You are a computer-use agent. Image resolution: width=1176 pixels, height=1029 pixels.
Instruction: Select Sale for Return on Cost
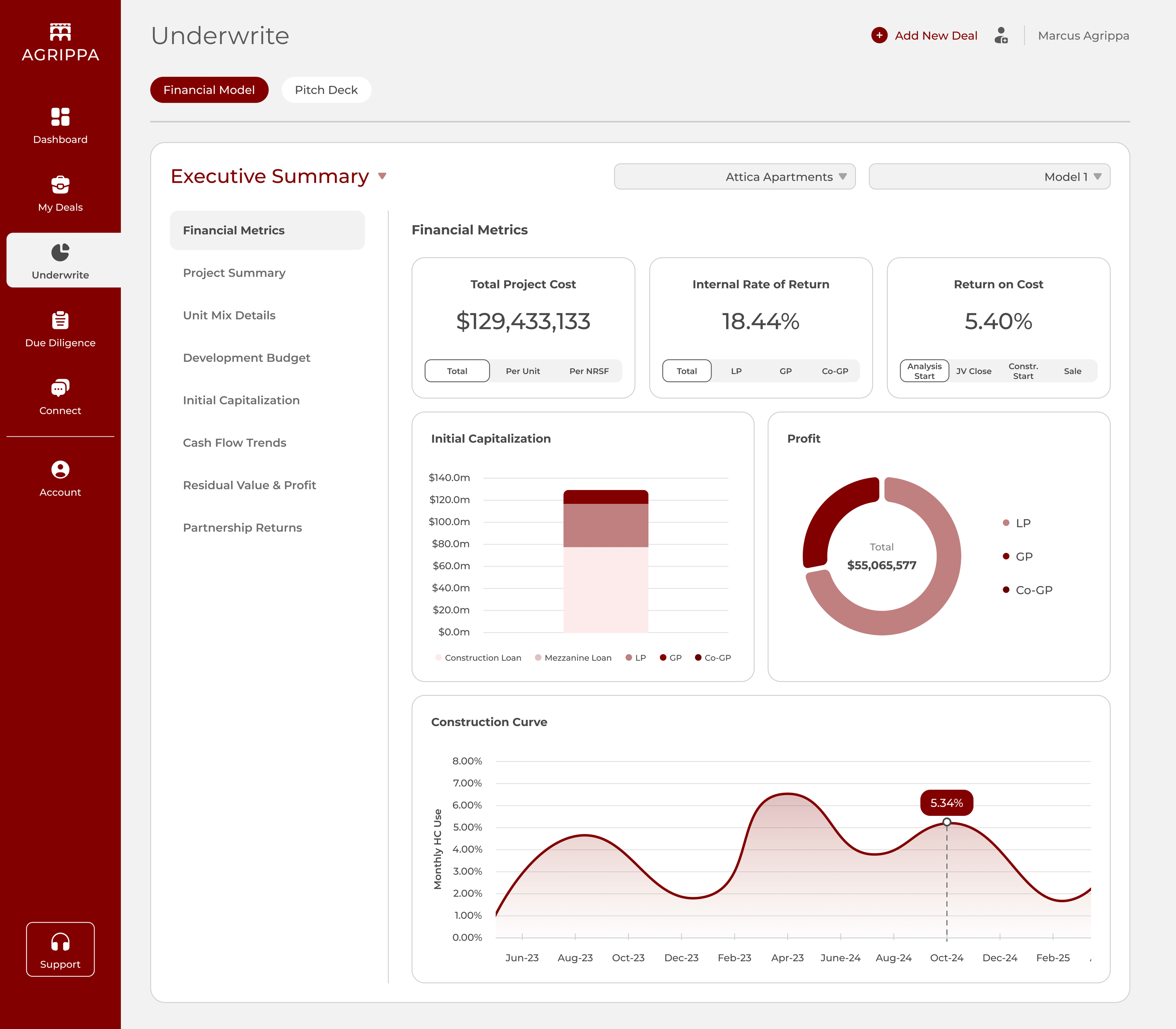[1072, 371]
